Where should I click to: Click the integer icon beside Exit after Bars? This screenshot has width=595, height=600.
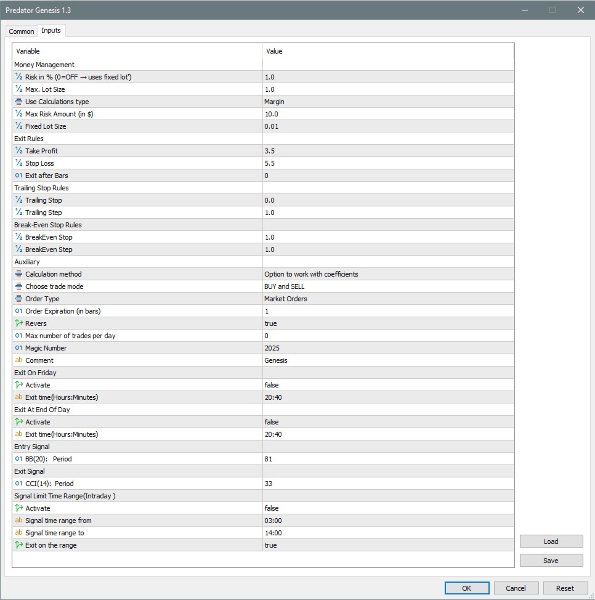tap(18, 175)
